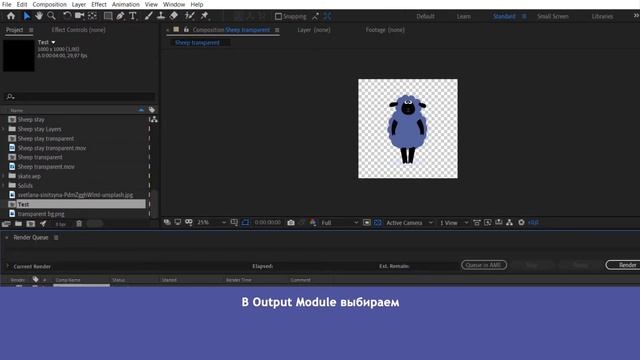Create a new folder in Project panel
The width and height of the screenshot is (640, 360).
tap(18, 224)
